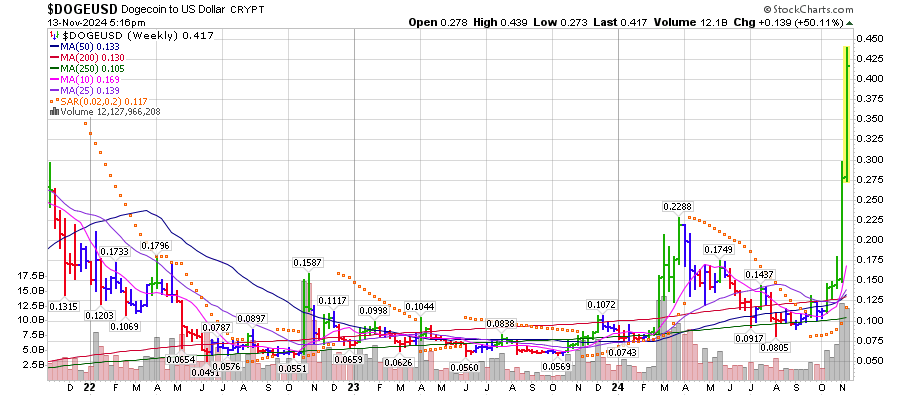Click the 0.0998 price annotation
The height and width of the screenshot is (396, 900).
(374, 310)
